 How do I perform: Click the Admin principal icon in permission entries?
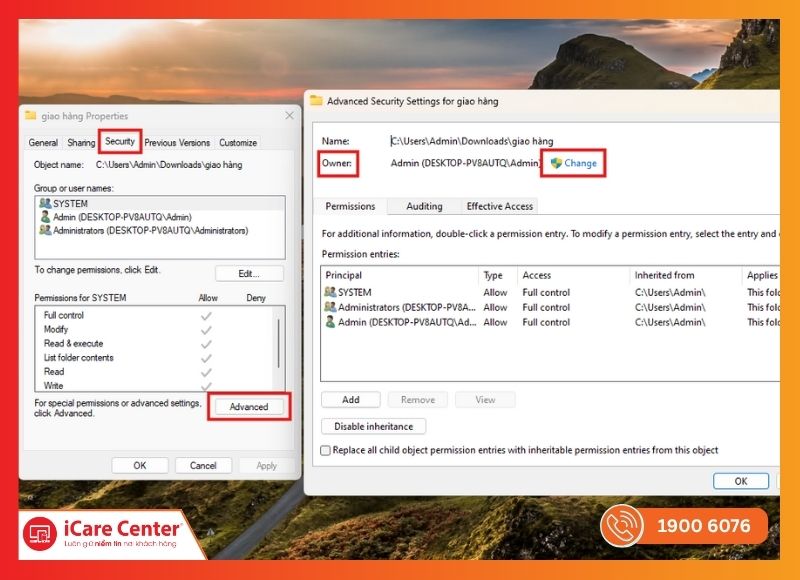coord(330,323)
